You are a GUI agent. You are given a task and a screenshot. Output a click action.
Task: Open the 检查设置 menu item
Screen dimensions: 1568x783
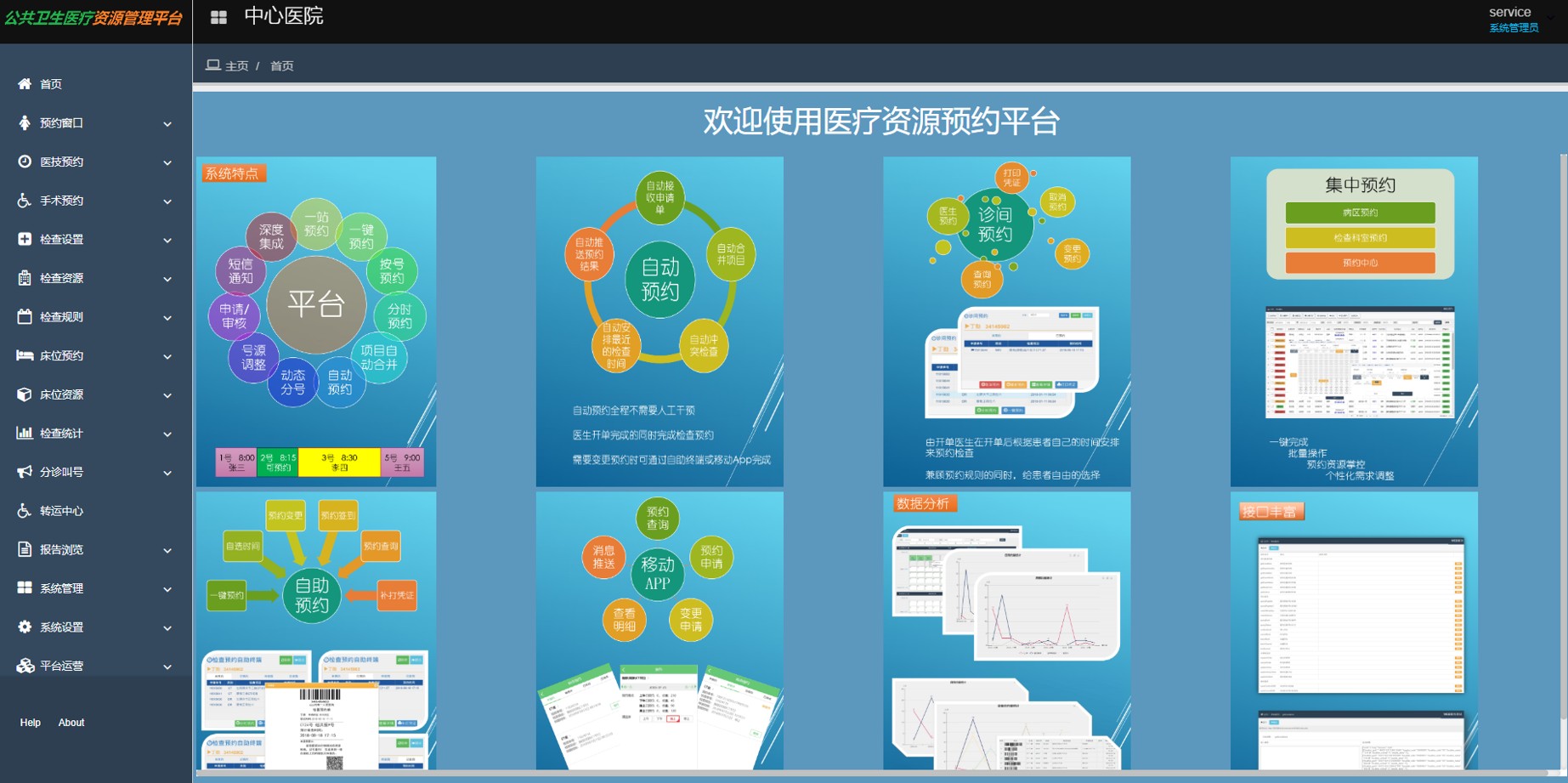pyautogui.click(x=62, y=240)
